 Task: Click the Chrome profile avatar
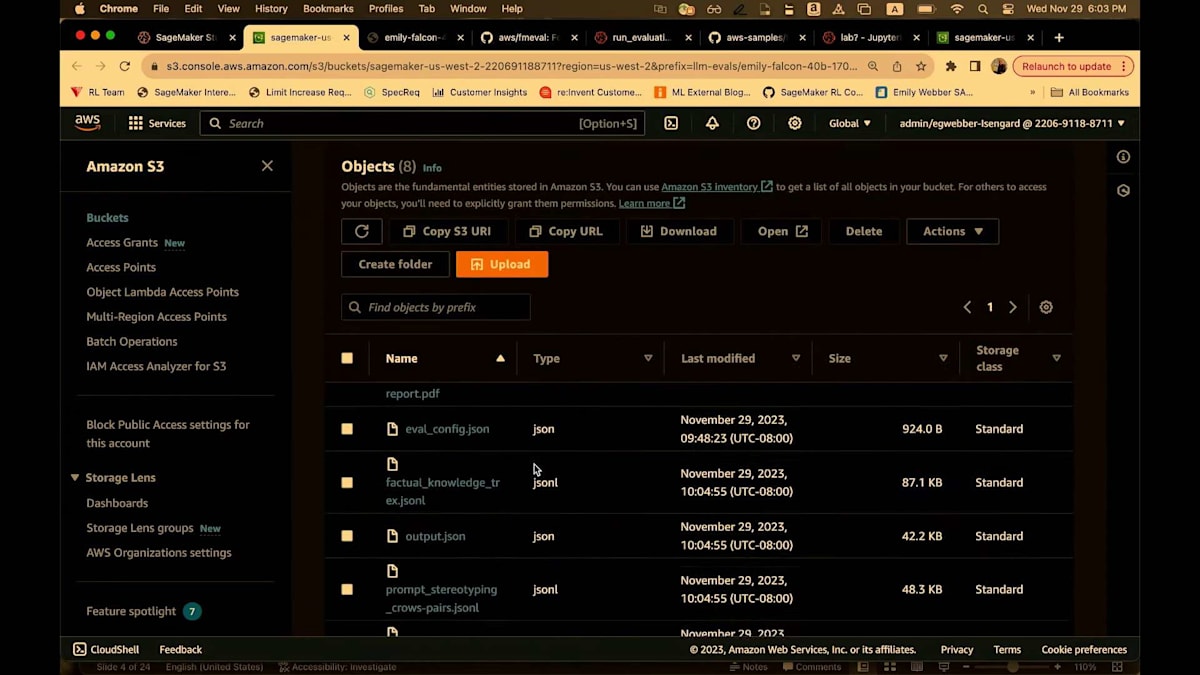tap(999, 66)
